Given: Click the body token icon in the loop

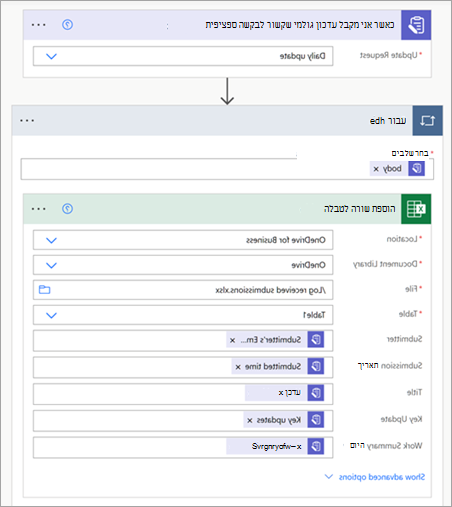Looking at the screenshot, I should tap(417, 169).
